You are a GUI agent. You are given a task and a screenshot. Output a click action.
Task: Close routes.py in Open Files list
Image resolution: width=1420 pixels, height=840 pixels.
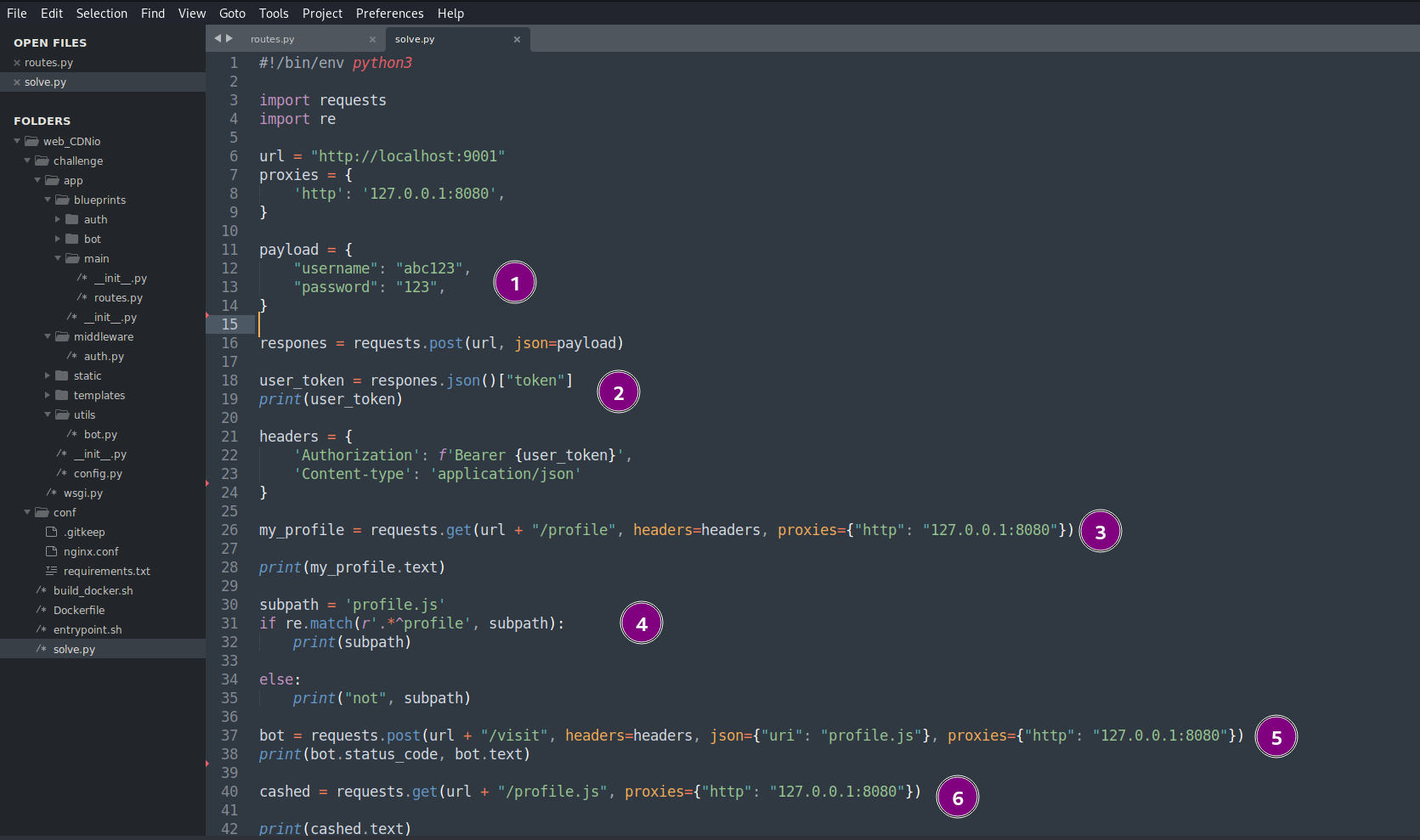click(17, 63)
